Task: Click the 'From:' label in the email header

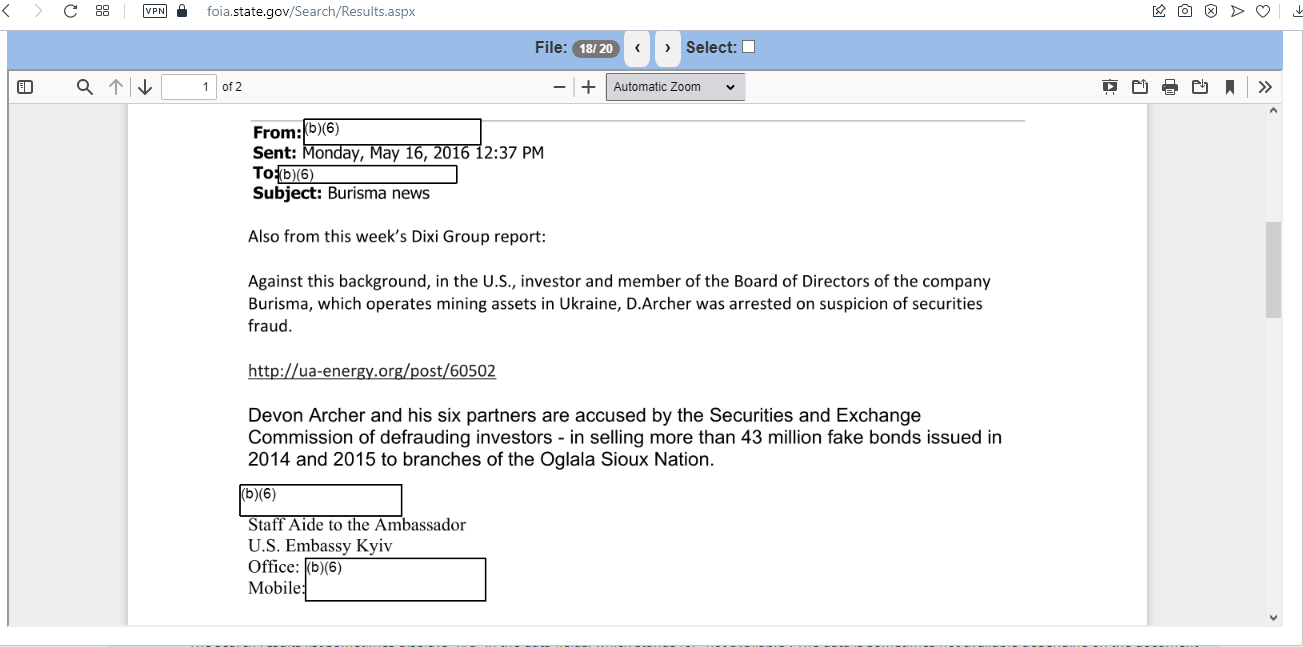Action: coord(277,133)
